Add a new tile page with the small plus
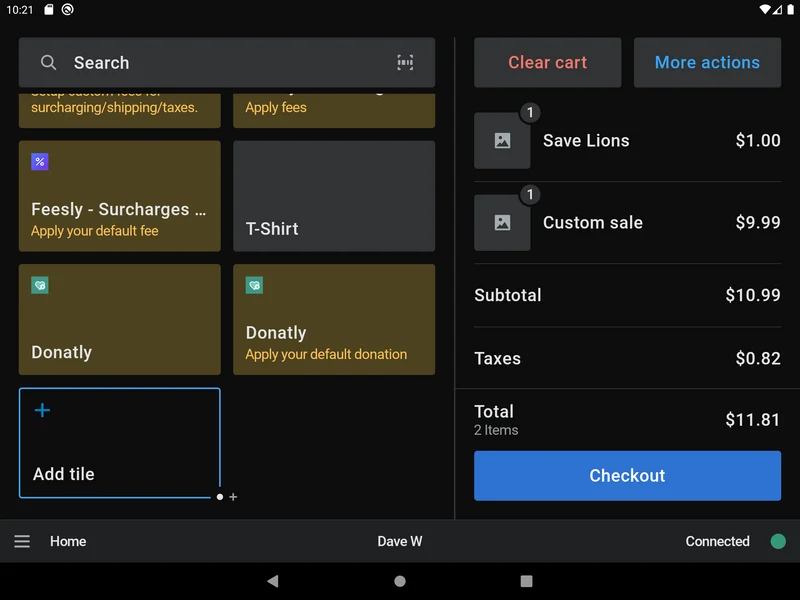 point(233,497)
